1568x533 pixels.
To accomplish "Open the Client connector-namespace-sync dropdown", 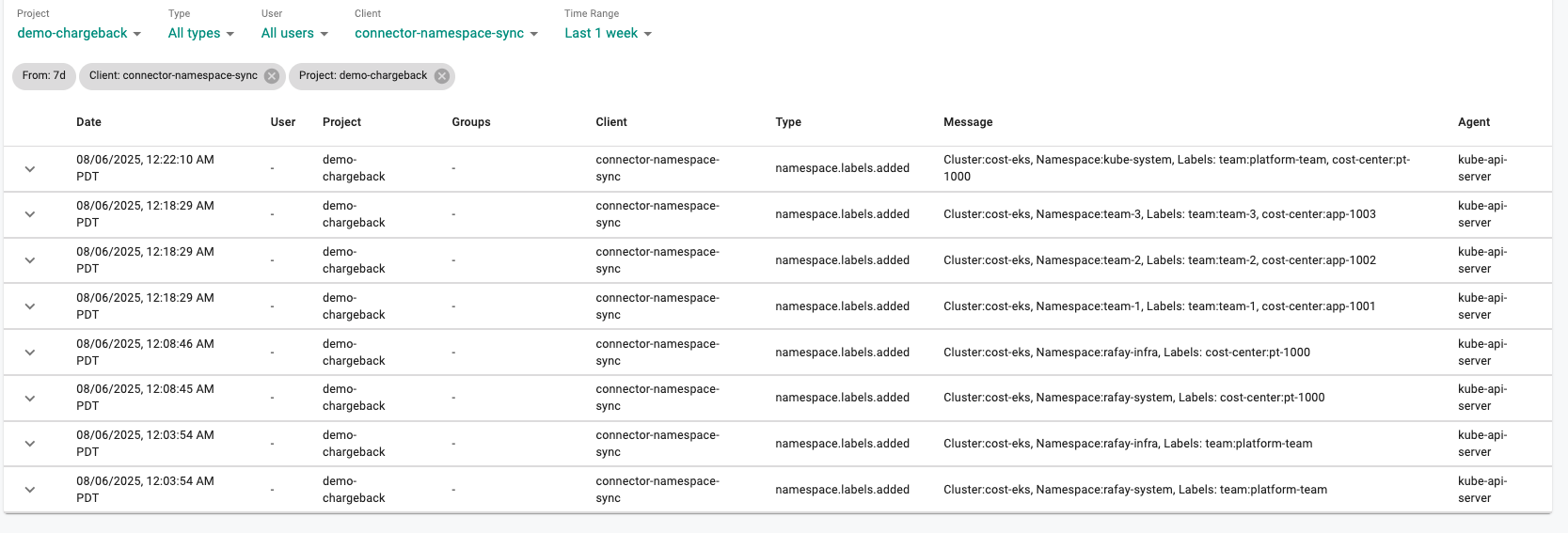I will click(447, 33).
